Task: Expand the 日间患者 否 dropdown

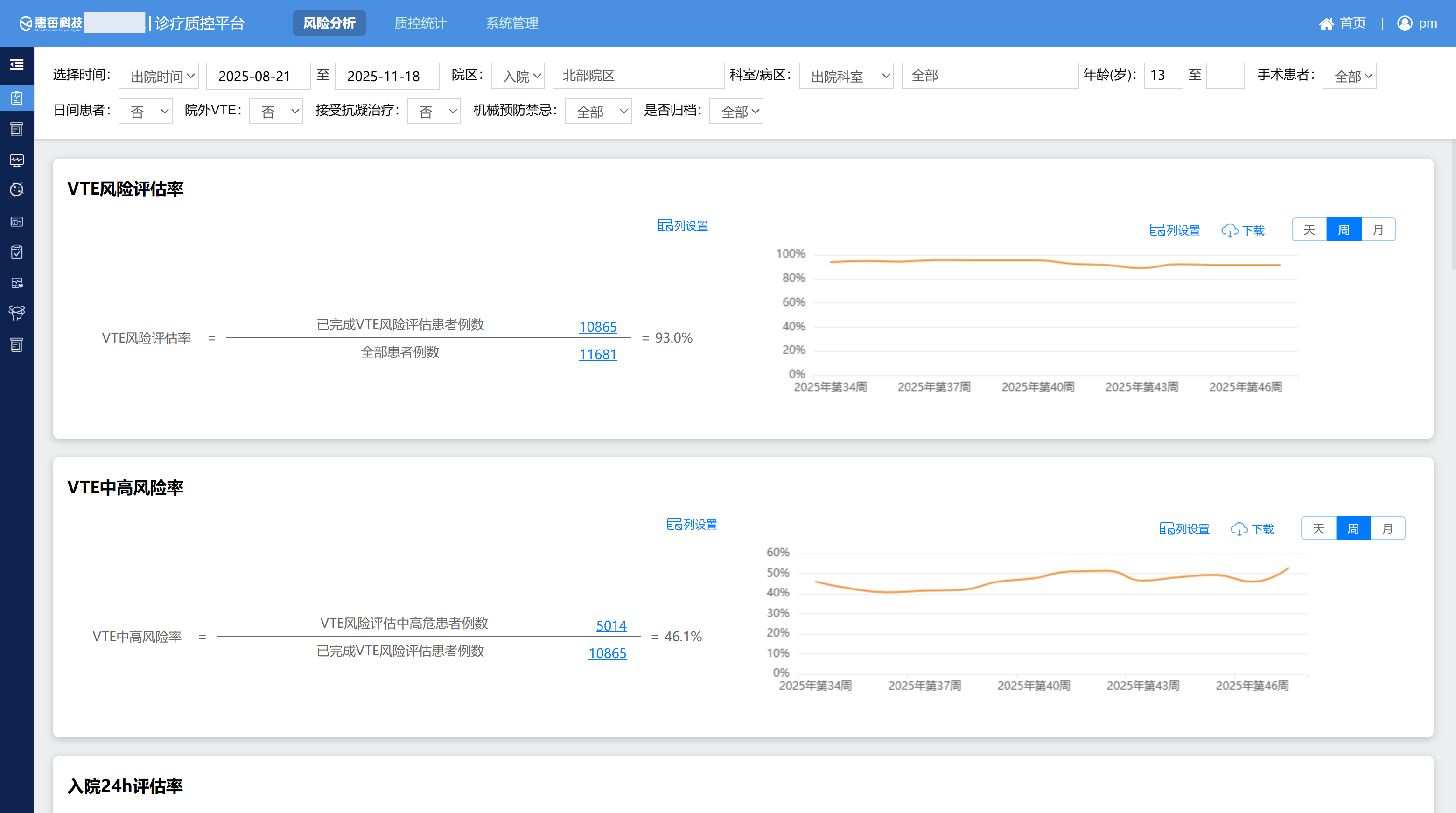Action: click(145, 111)
